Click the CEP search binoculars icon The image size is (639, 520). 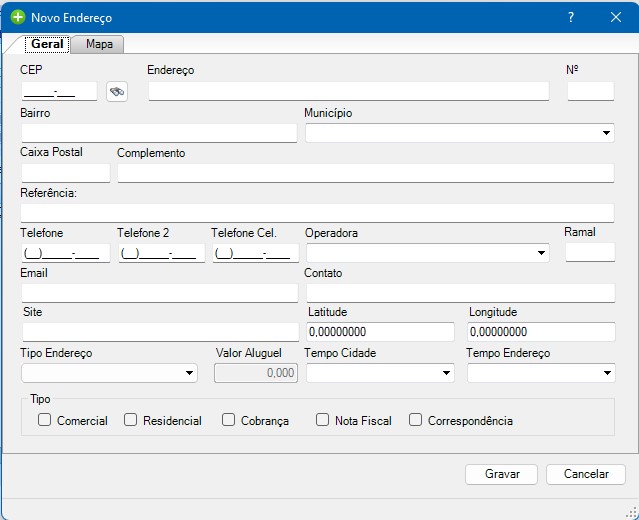tap(117, 92)
